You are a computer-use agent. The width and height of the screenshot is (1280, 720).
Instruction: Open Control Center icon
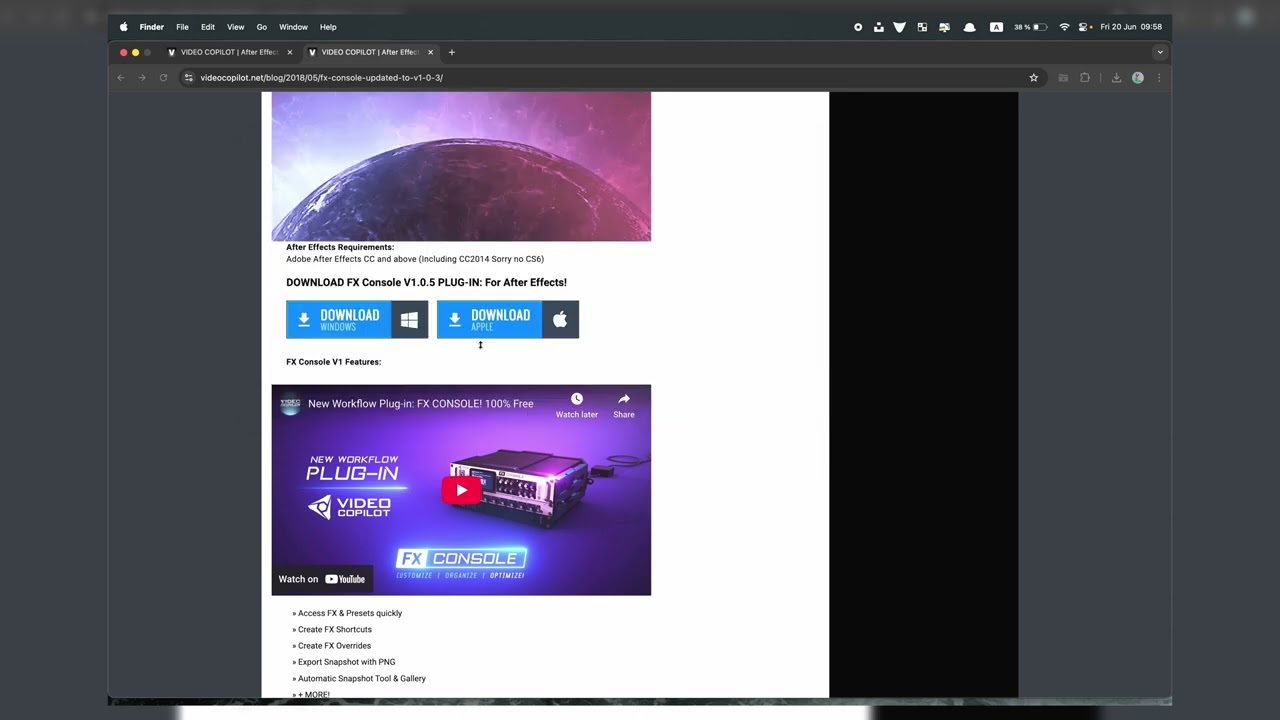coord(1084,27)
